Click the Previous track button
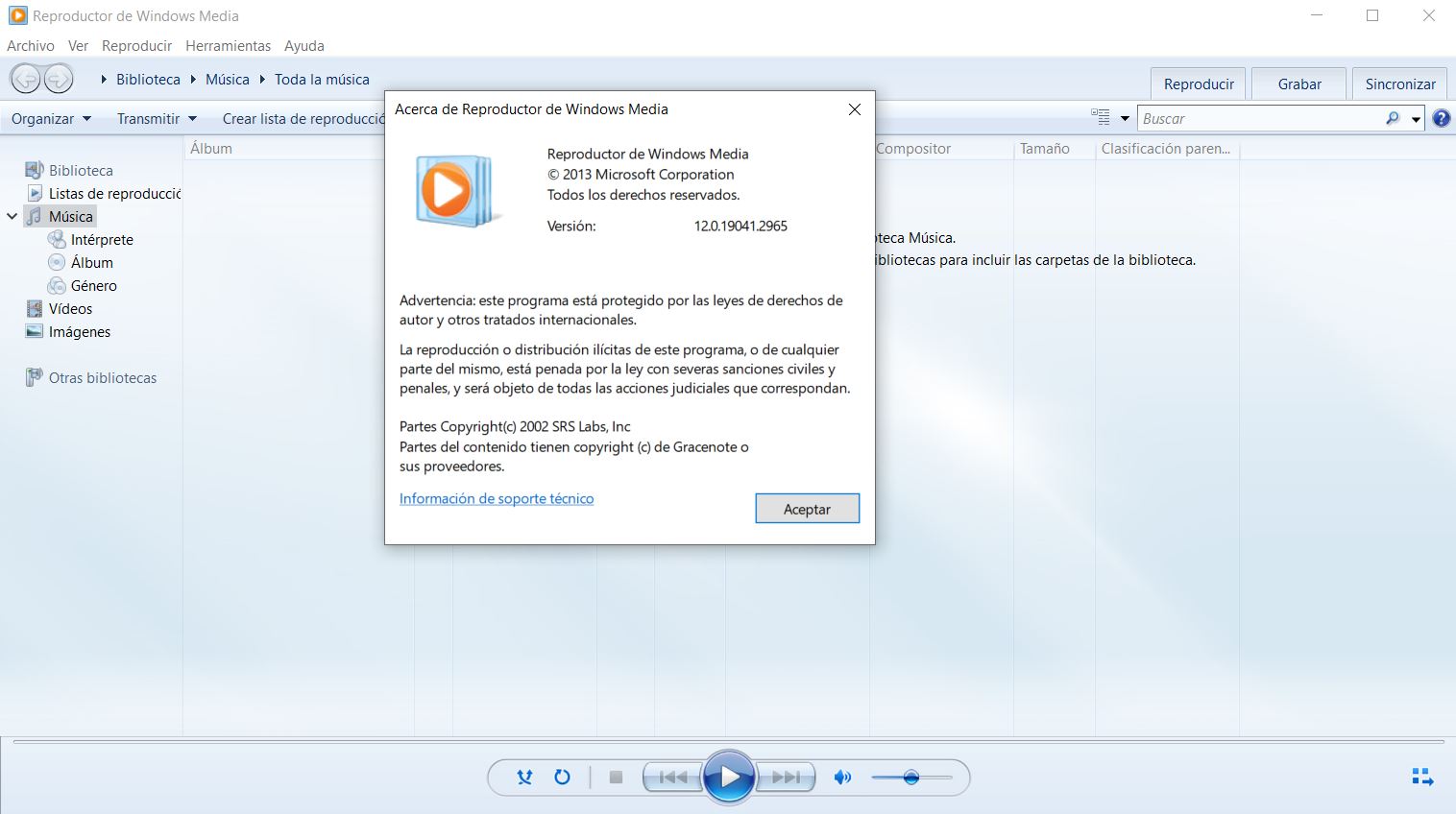The height and width of the screenshot is (814, 1456). click(x=672, y=778)
